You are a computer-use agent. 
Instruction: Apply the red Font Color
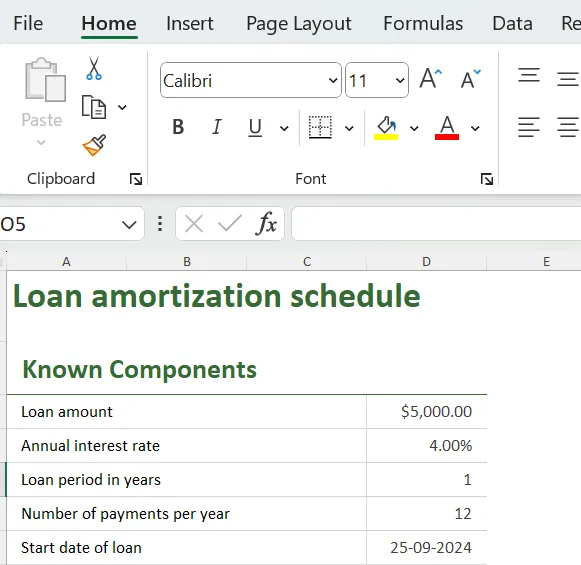[447, 128]
